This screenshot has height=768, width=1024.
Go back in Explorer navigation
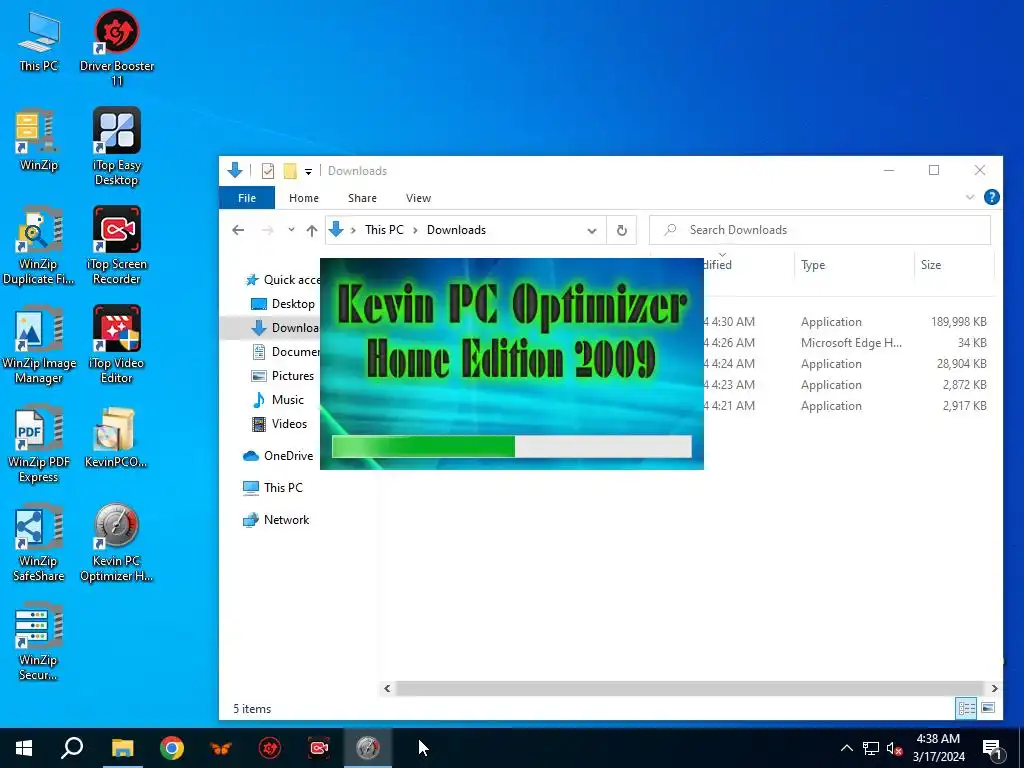tap(238, 230)
